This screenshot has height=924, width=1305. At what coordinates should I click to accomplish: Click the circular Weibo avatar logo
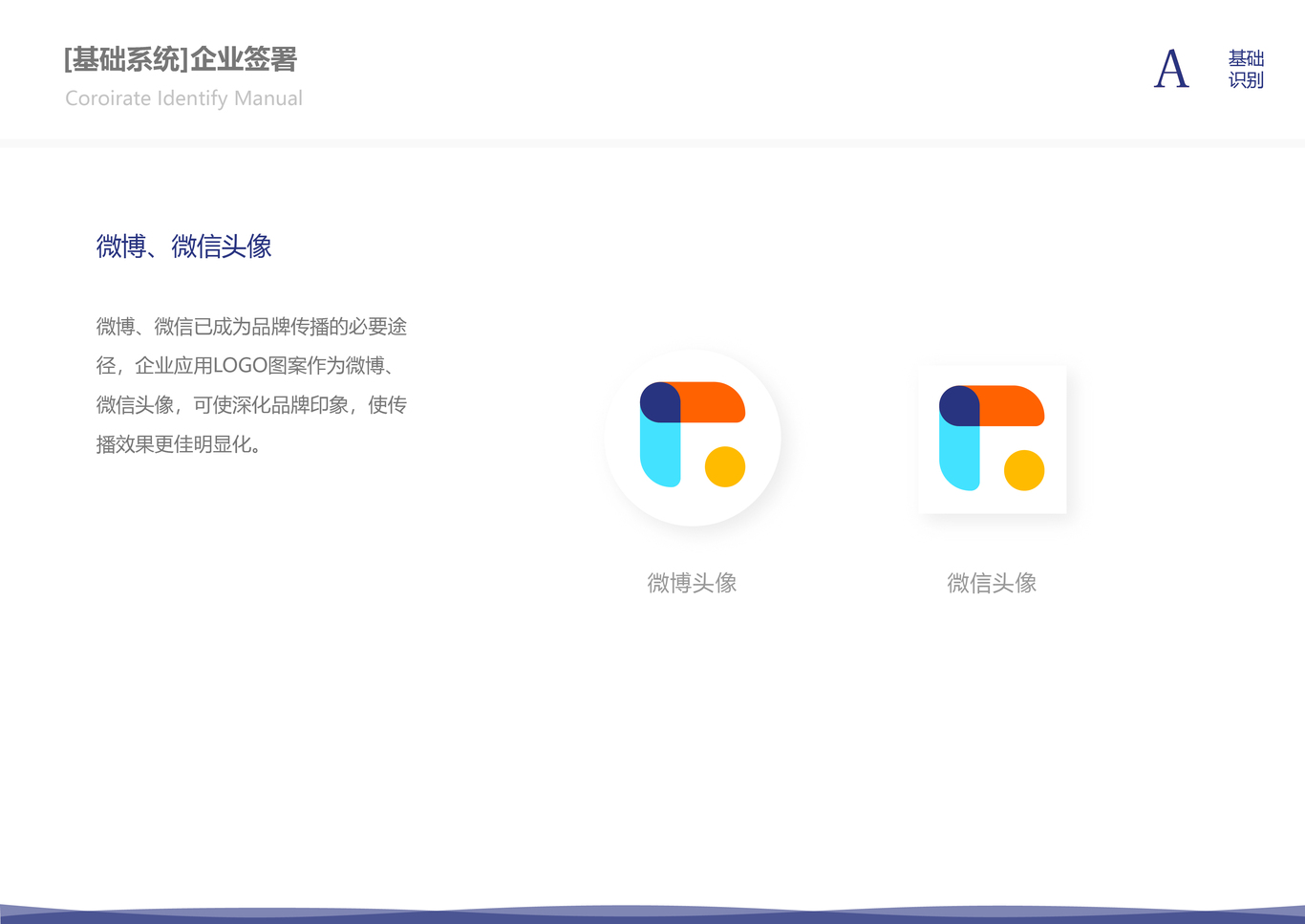(693, 438)
